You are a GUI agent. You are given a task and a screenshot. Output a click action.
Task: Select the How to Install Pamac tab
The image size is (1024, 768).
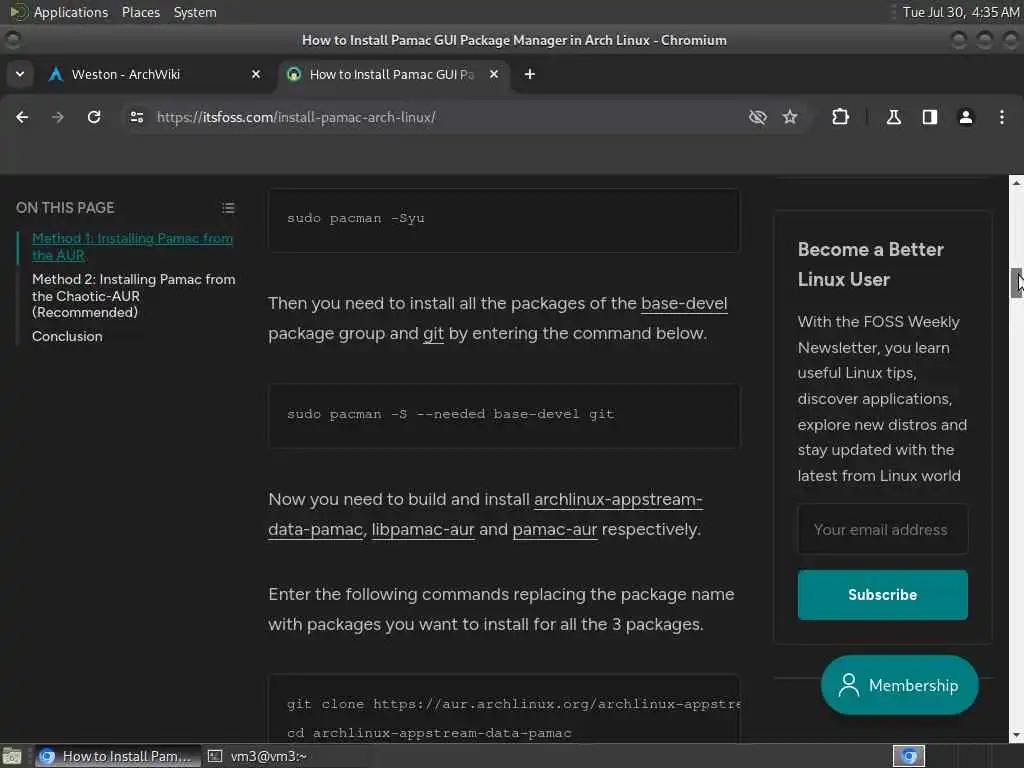click(x=392, y=74)
